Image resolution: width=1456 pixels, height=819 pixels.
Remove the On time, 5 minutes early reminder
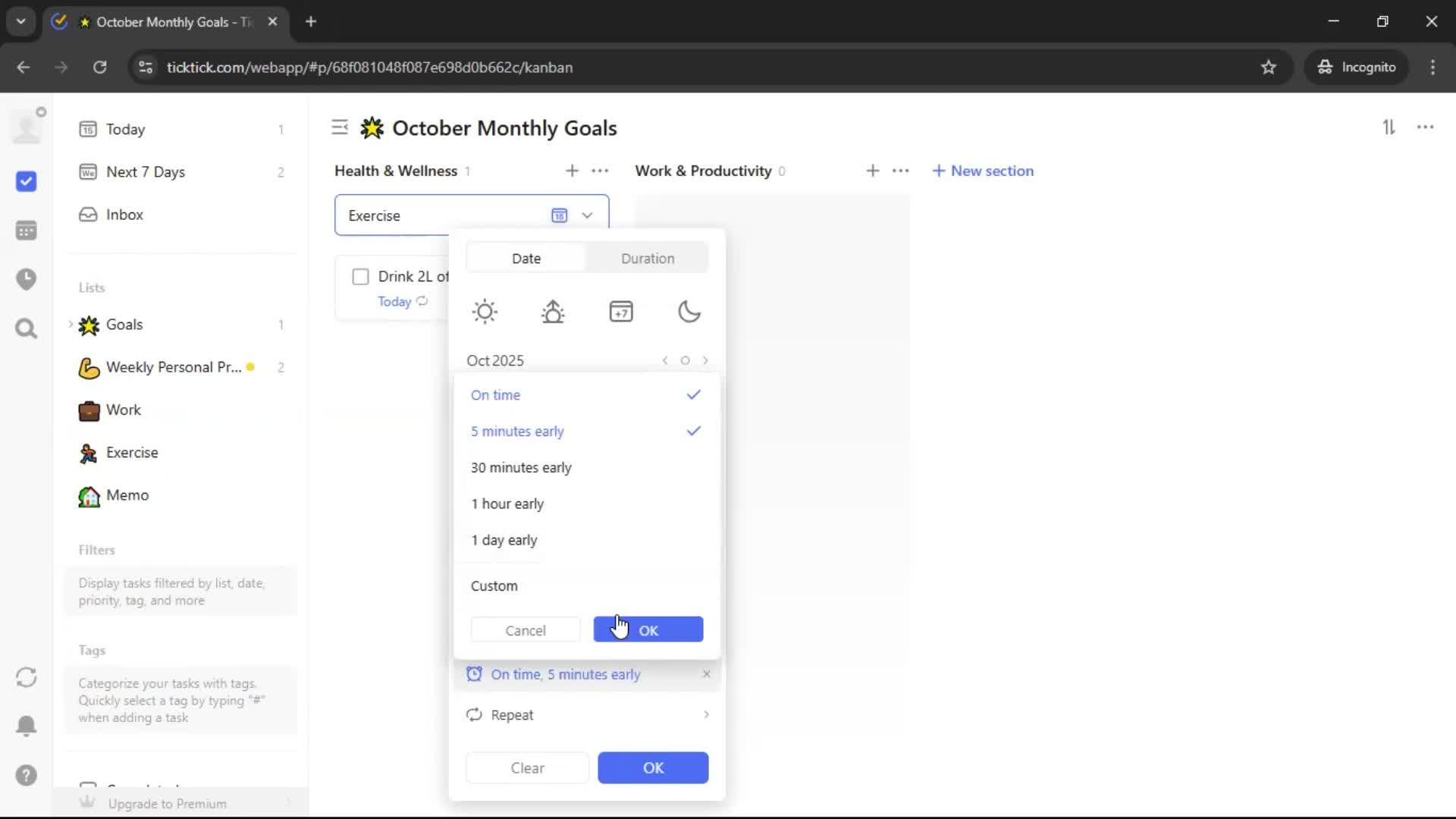click(706, 674)
